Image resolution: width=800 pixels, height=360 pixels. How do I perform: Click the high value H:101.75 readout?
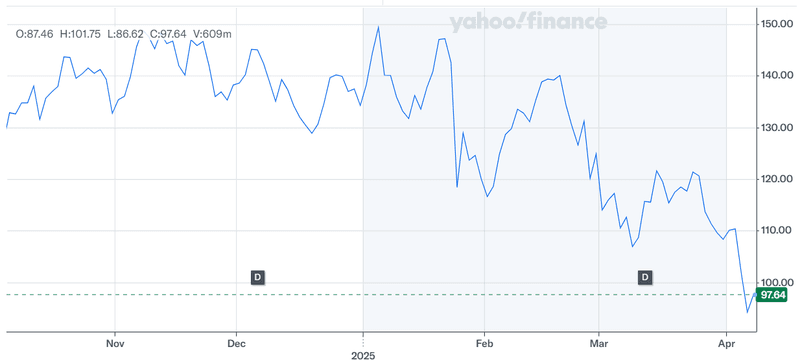pyautogui.click(x=80, y=34)
